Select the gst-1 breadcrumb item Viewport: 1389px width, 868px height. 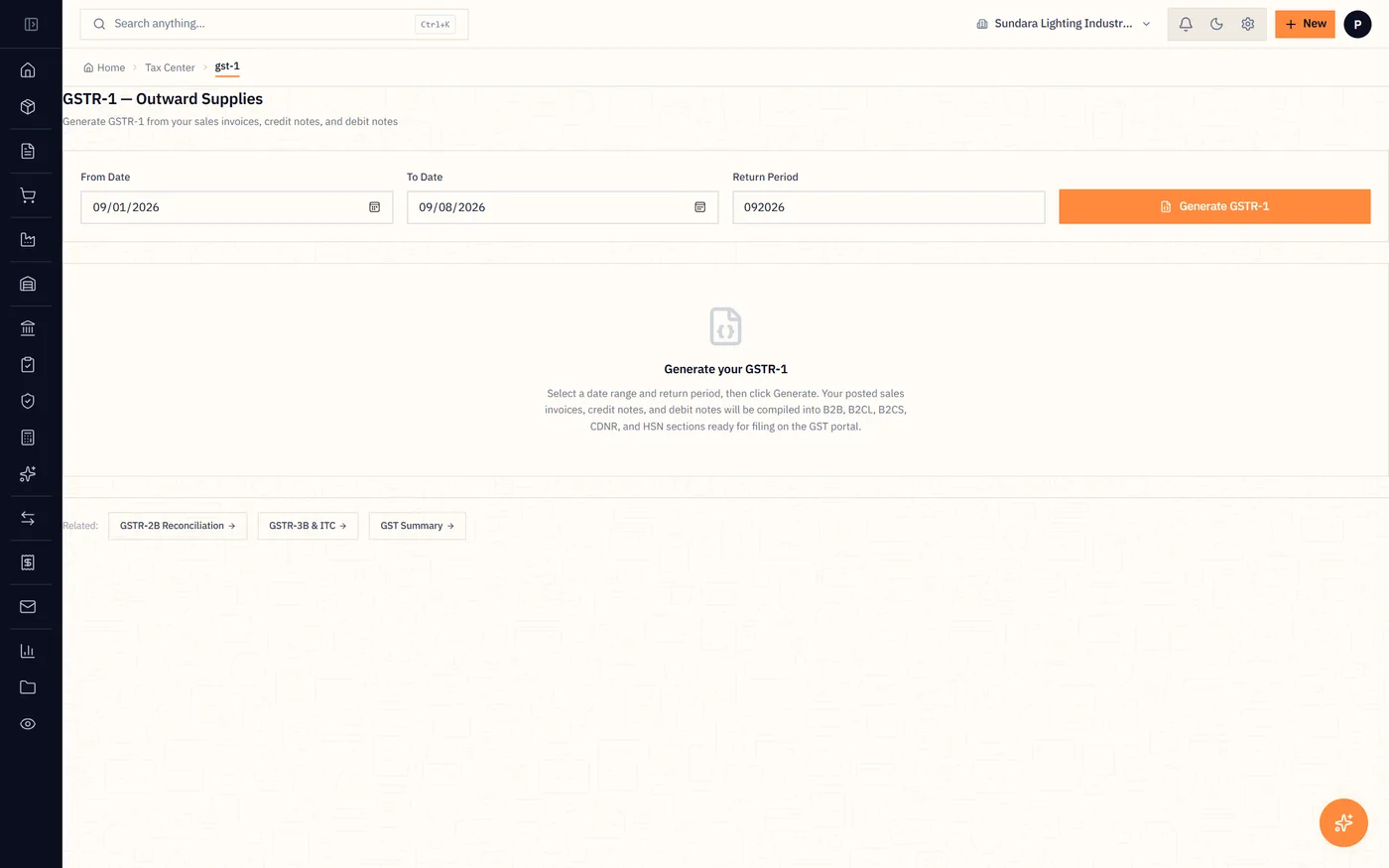(x=227, y=66)
